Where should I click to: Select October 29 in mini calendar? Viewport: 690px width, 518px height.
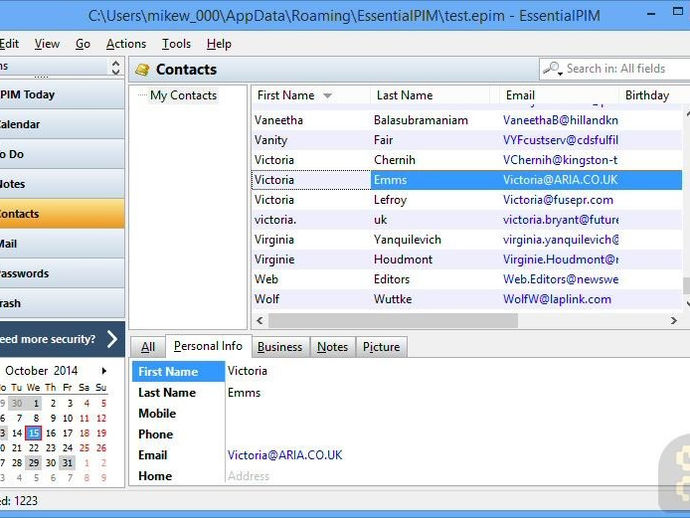[x=34, y=463]
